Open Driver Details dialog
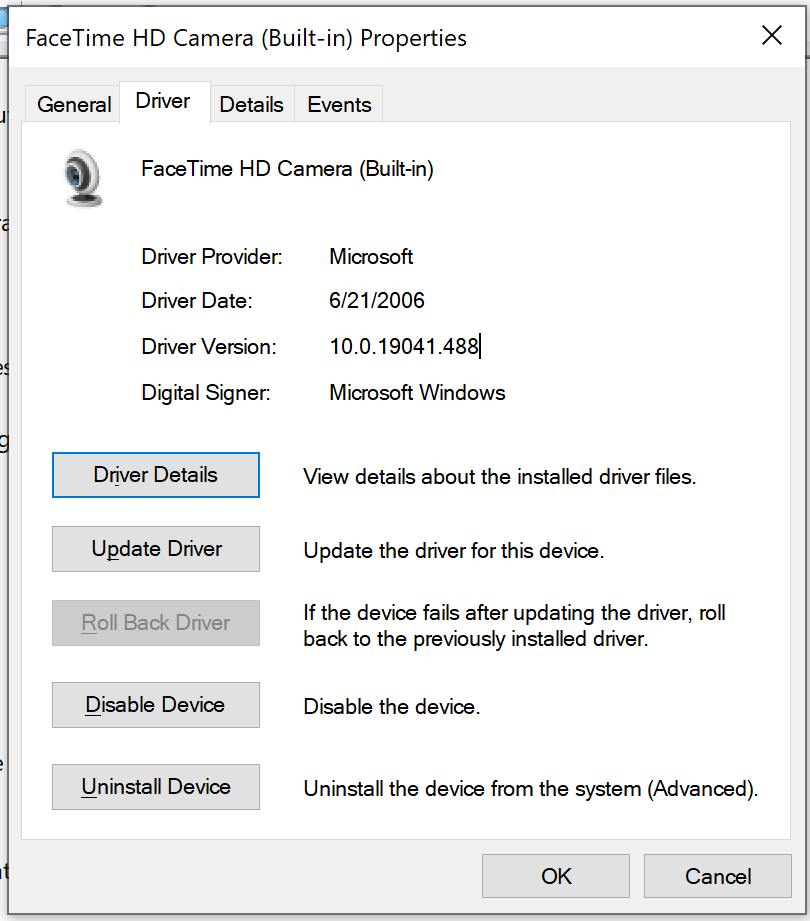Image resolution: width=810 pixels, height=921 pixels. (x=155, y=475)
